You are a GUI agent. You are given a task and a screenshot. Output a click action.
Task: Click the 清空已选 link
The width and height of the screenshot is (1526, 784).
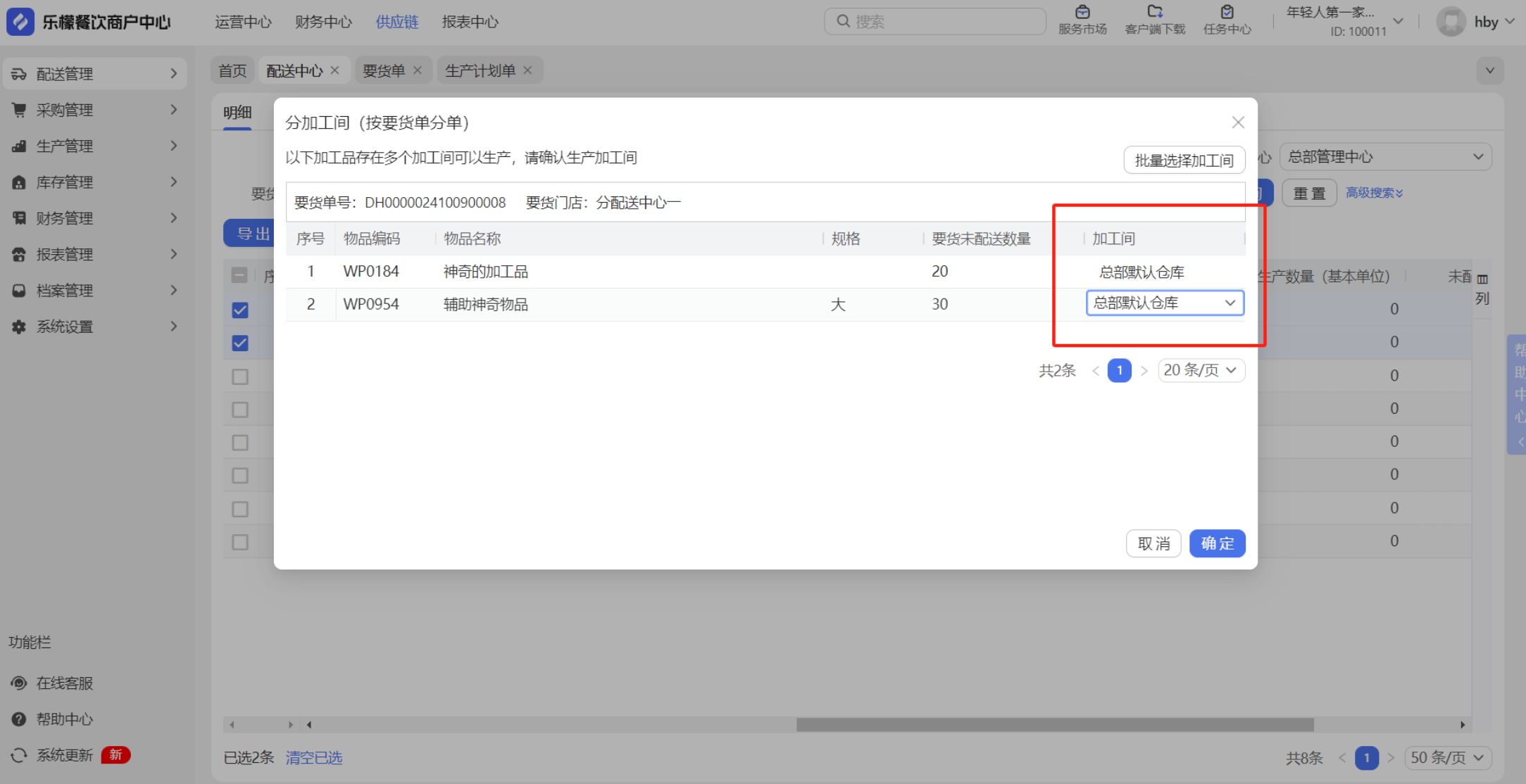(314, 758)
